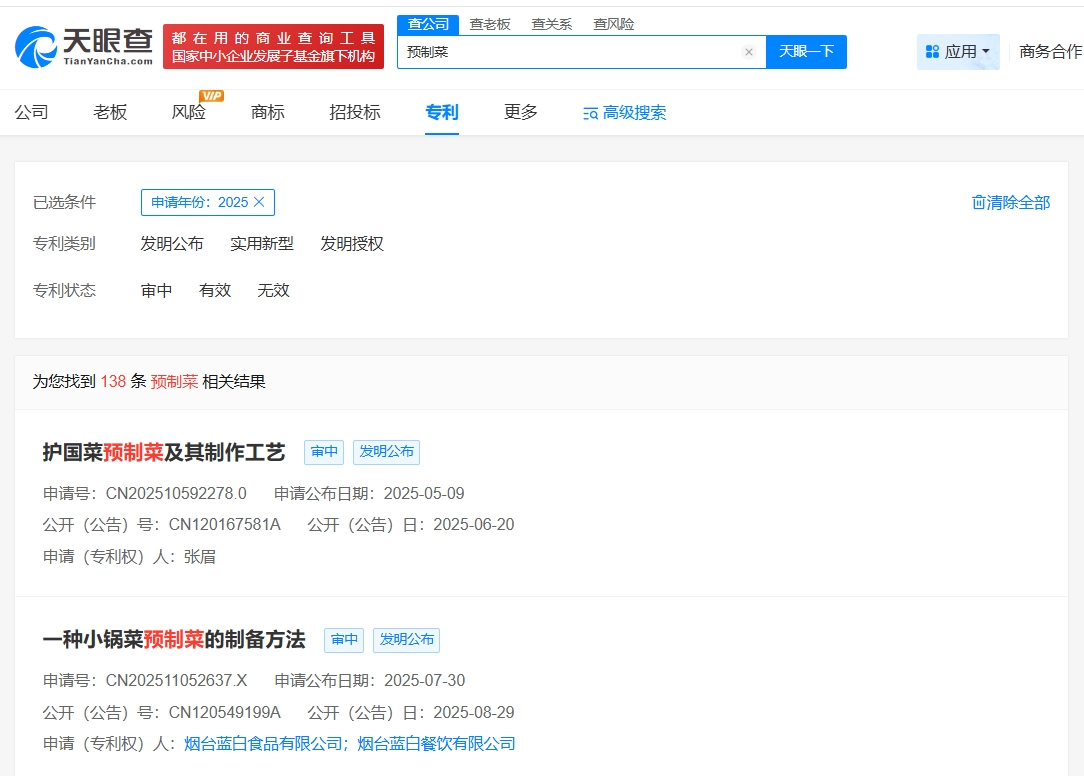Click in the search input field
This screenshot has width=1084, height=776.
pos(570,52)
